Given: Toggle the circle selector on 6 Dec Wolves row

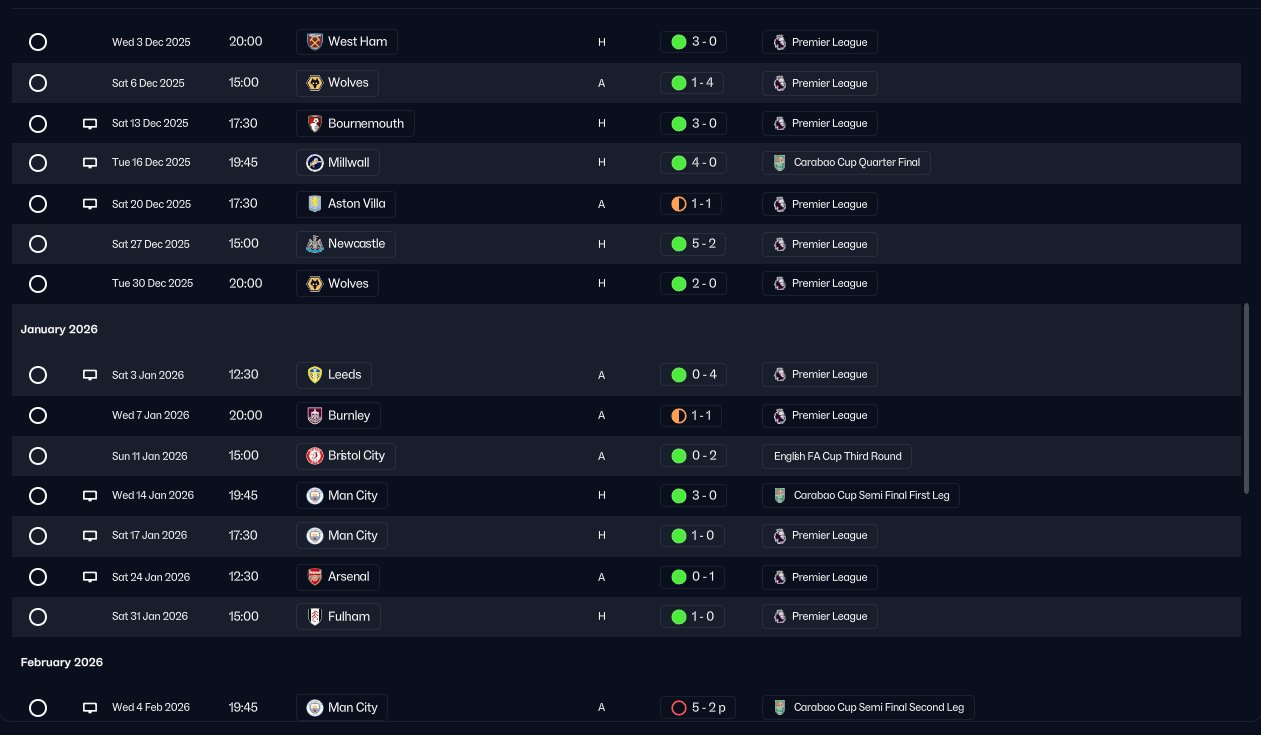Looking at the screenshot, I should [x=38, y=83].
